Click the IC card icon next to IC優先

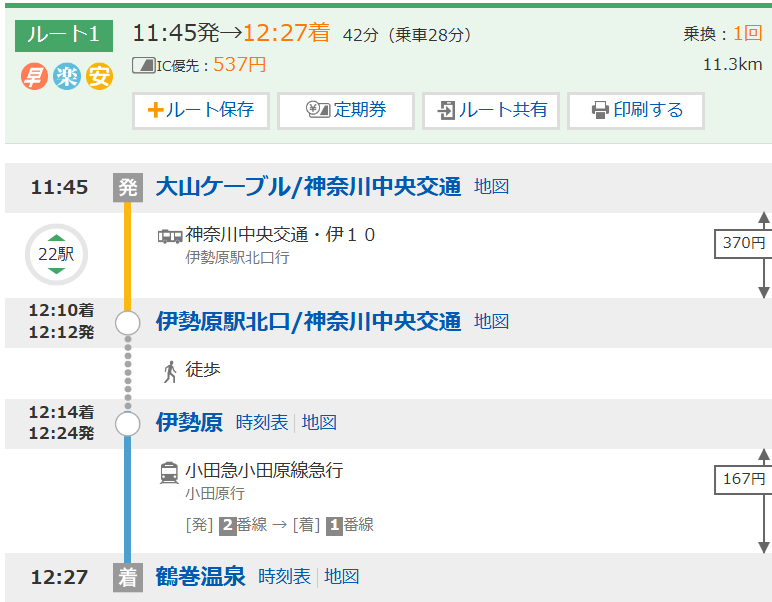point(144,66)
